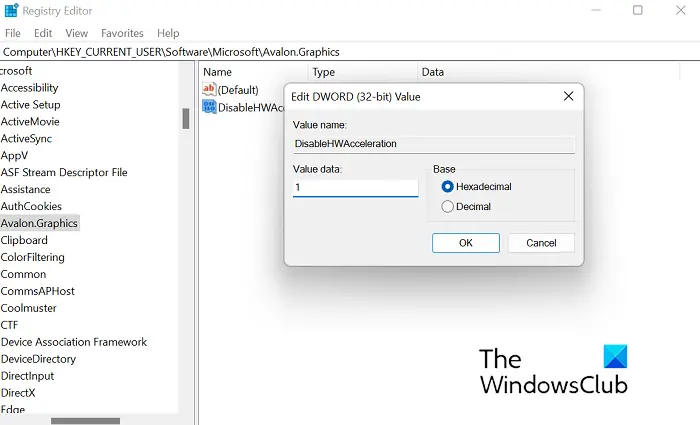Screen dimensions: 700x425
Task: Click the Registry Editor app icon
Action: pyautogui.click(x=11, y=10)
